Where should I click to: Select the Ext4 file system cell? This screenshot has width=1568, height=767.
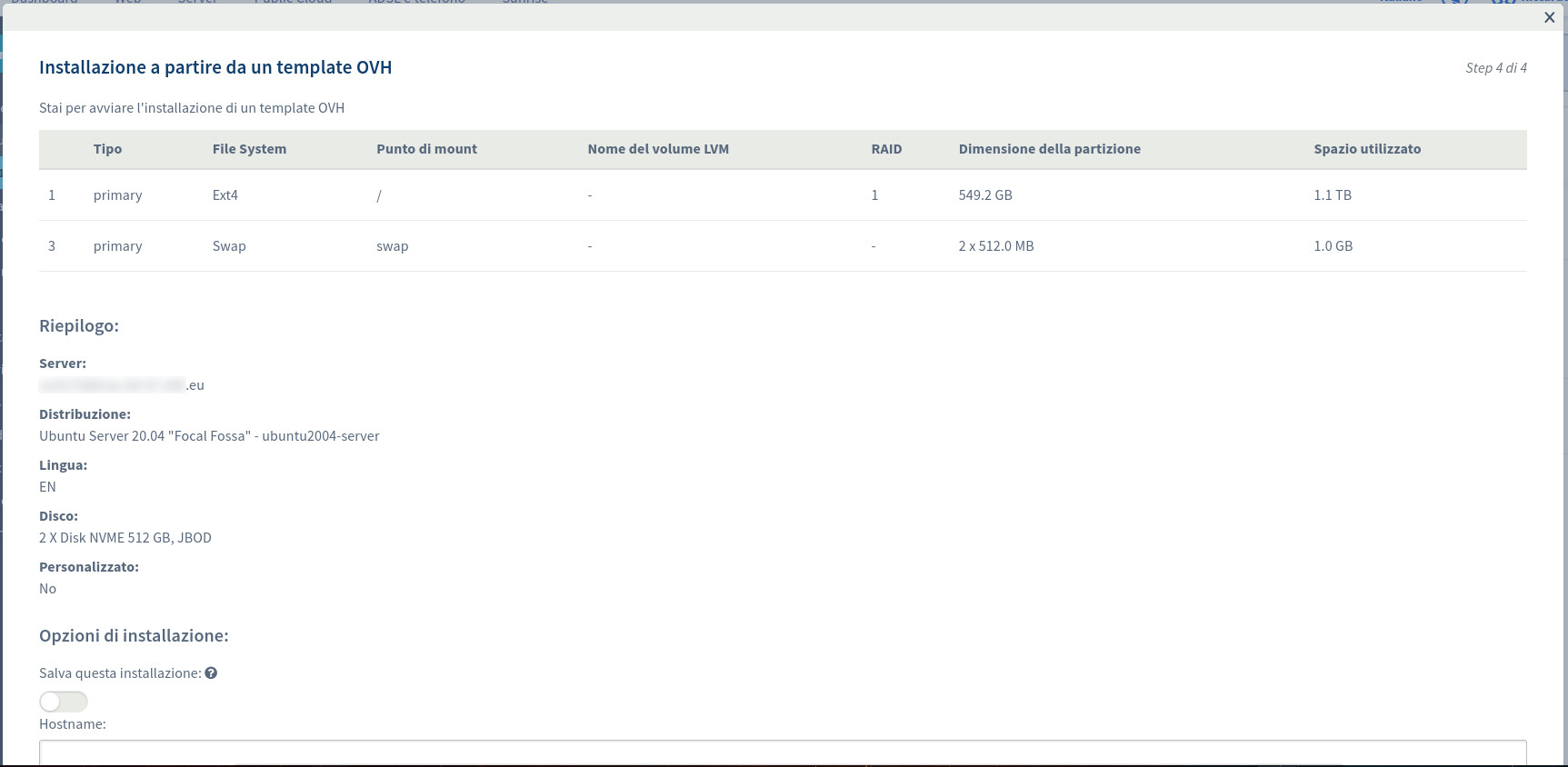tap(225, 195)
